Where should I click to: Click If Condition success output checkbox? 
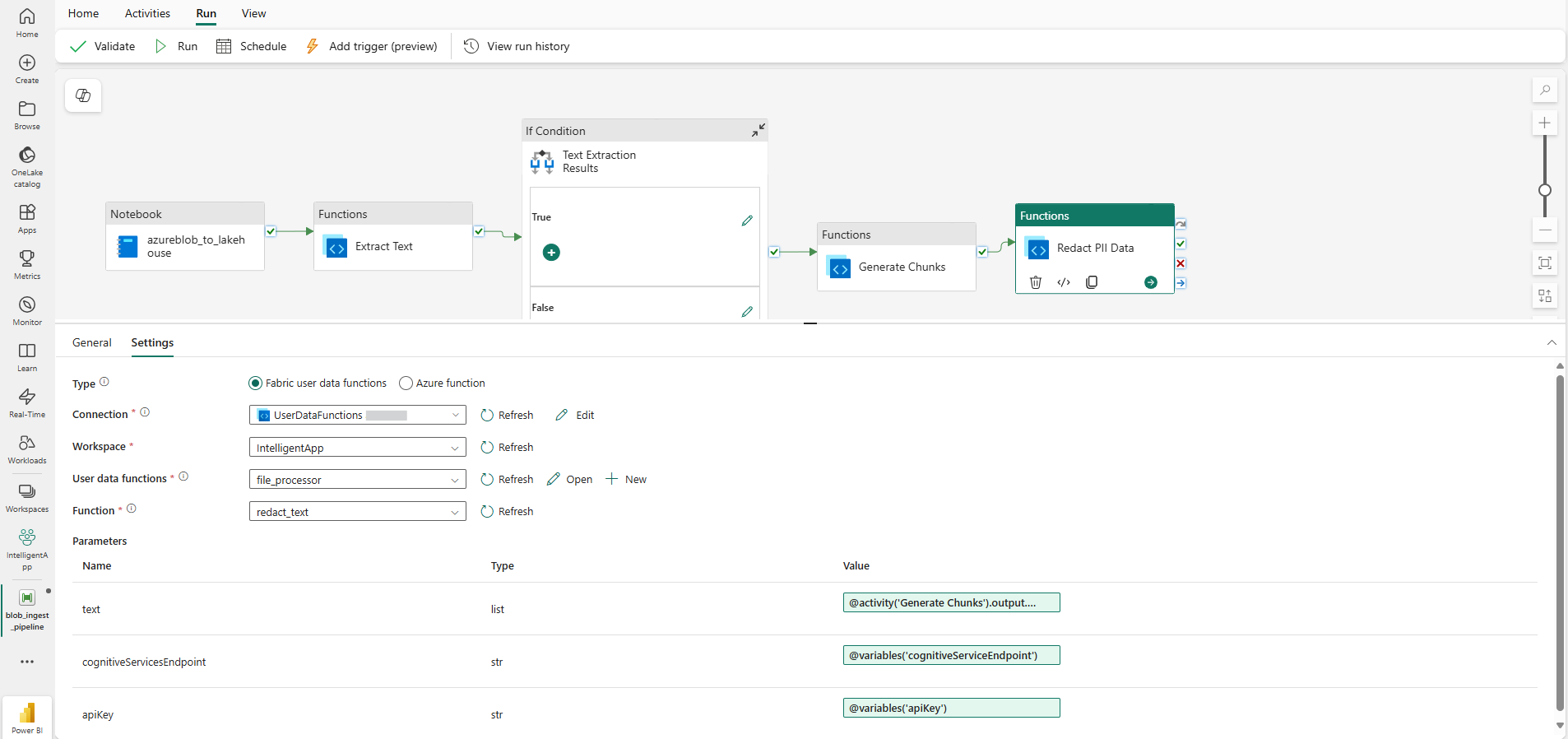774,252
